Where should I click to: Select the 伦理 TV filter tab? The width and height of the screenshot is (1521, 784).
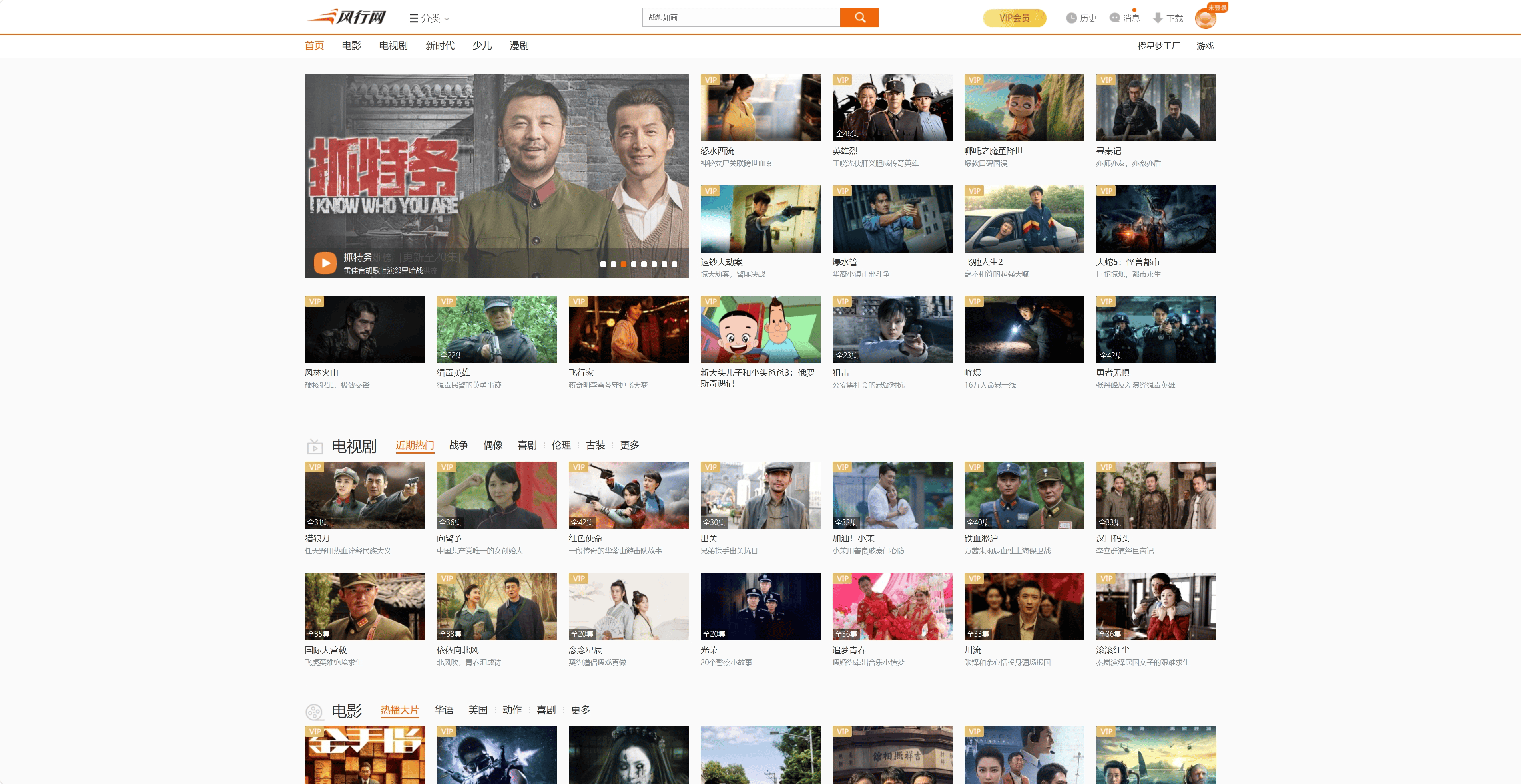tap(561, 445)
